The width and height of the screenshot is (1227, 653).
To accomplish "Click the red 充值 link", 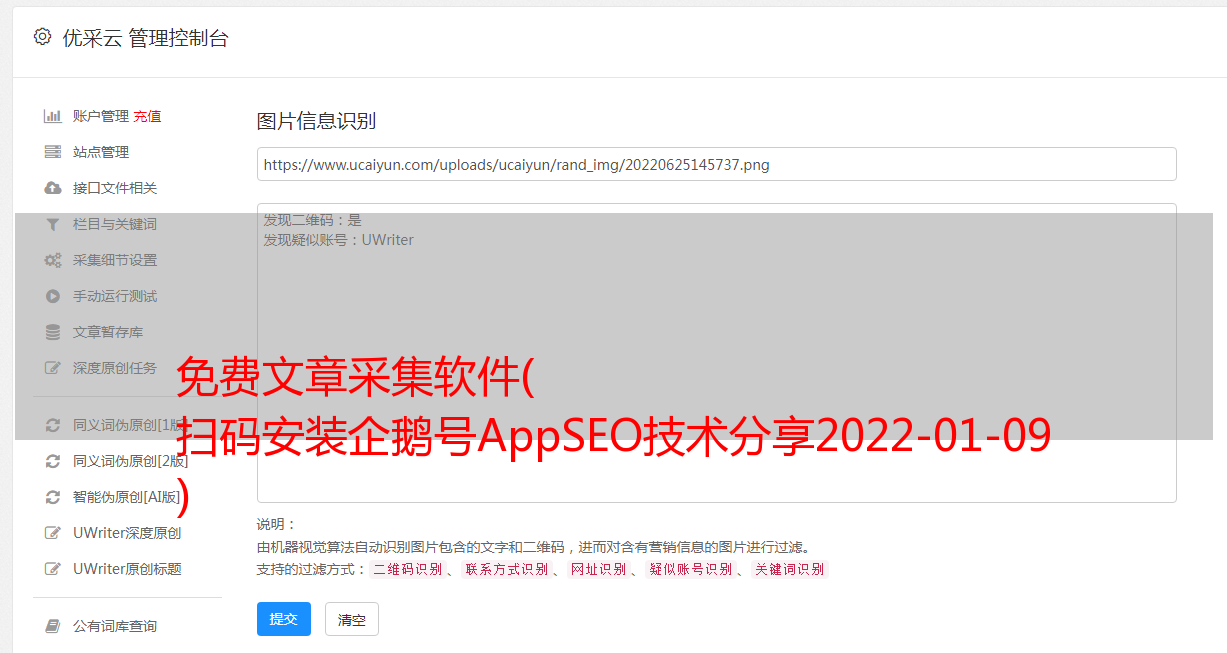I will (x=147, y=116).
